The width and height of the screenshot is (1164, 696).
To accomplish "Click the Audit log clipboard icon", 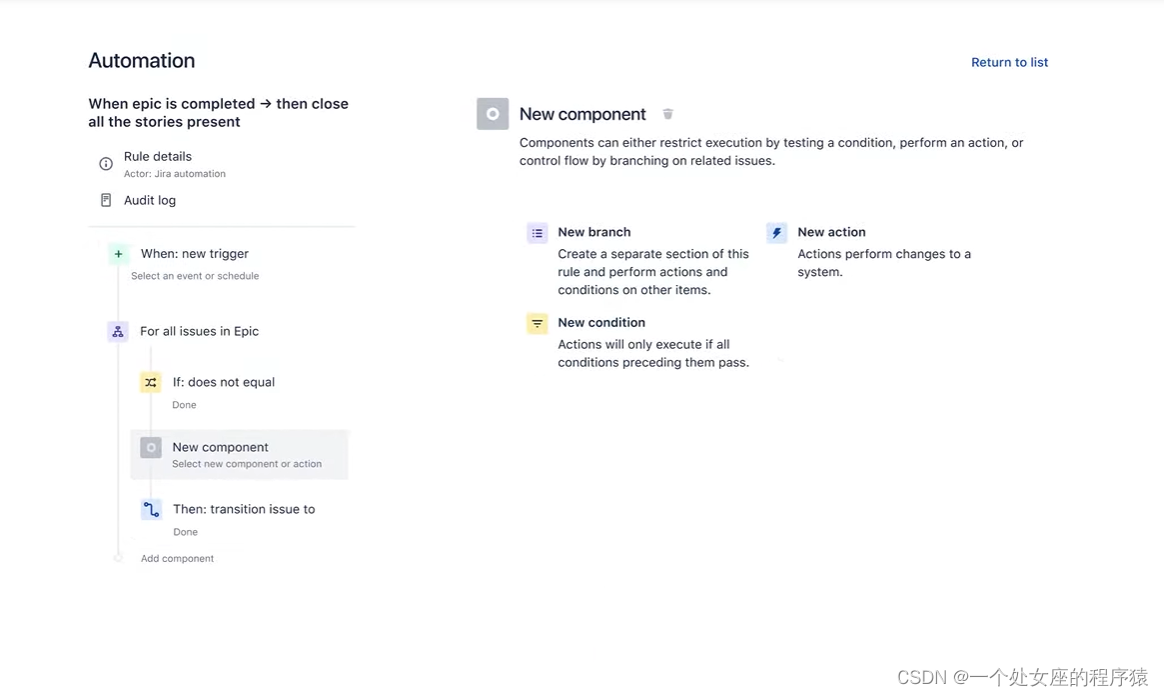I will point(105,200).
